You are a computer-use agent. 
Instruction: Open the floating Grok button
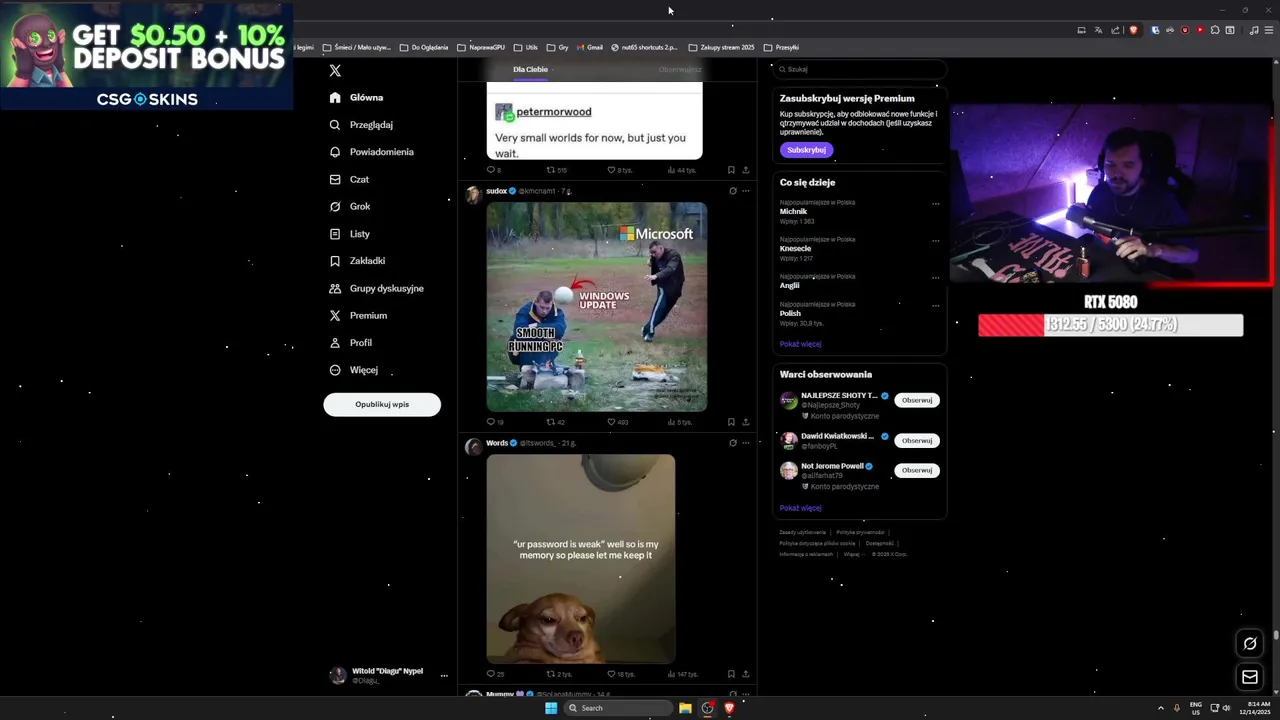tap(1250, 644)
